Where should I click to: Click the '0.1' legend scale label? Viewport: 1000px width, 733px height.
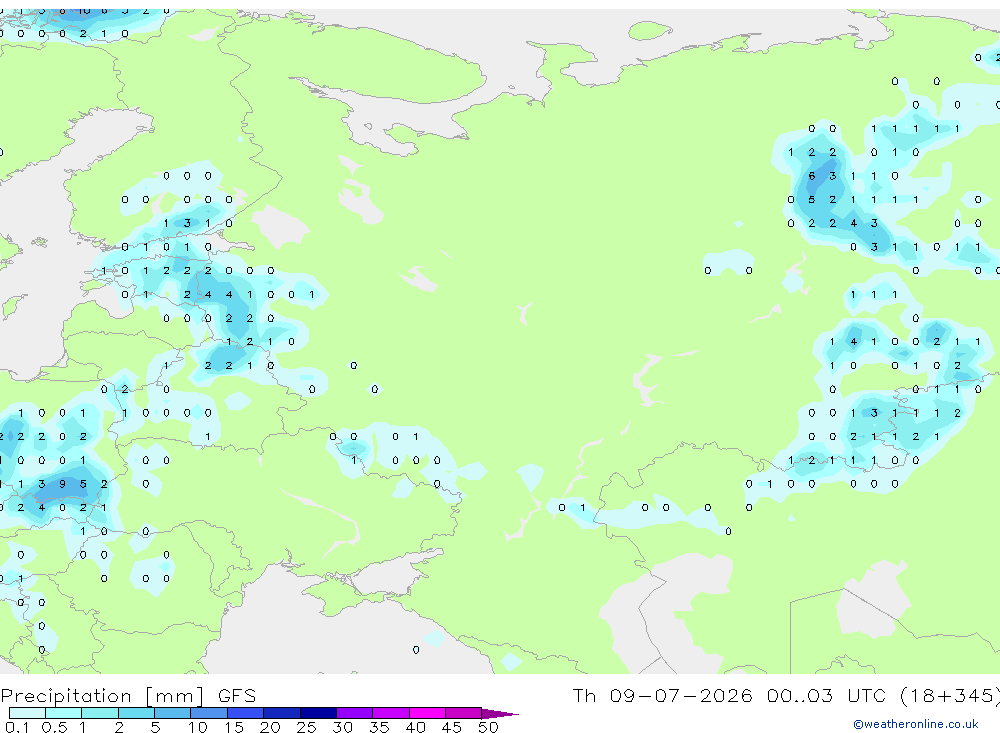click(17, 727)
